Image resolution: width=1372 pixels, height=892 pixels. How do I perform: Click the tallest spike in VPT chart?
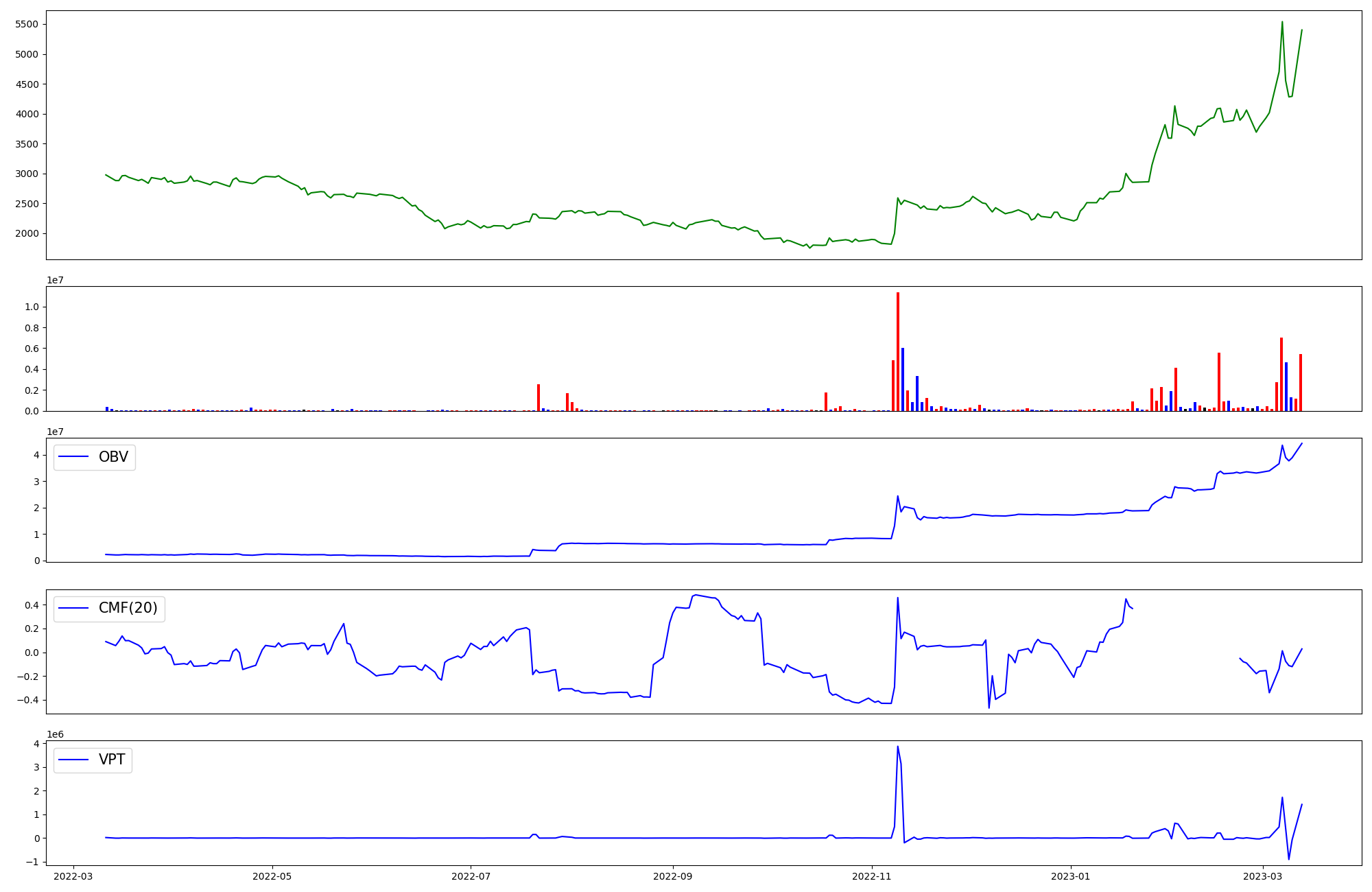pos(897,747)
